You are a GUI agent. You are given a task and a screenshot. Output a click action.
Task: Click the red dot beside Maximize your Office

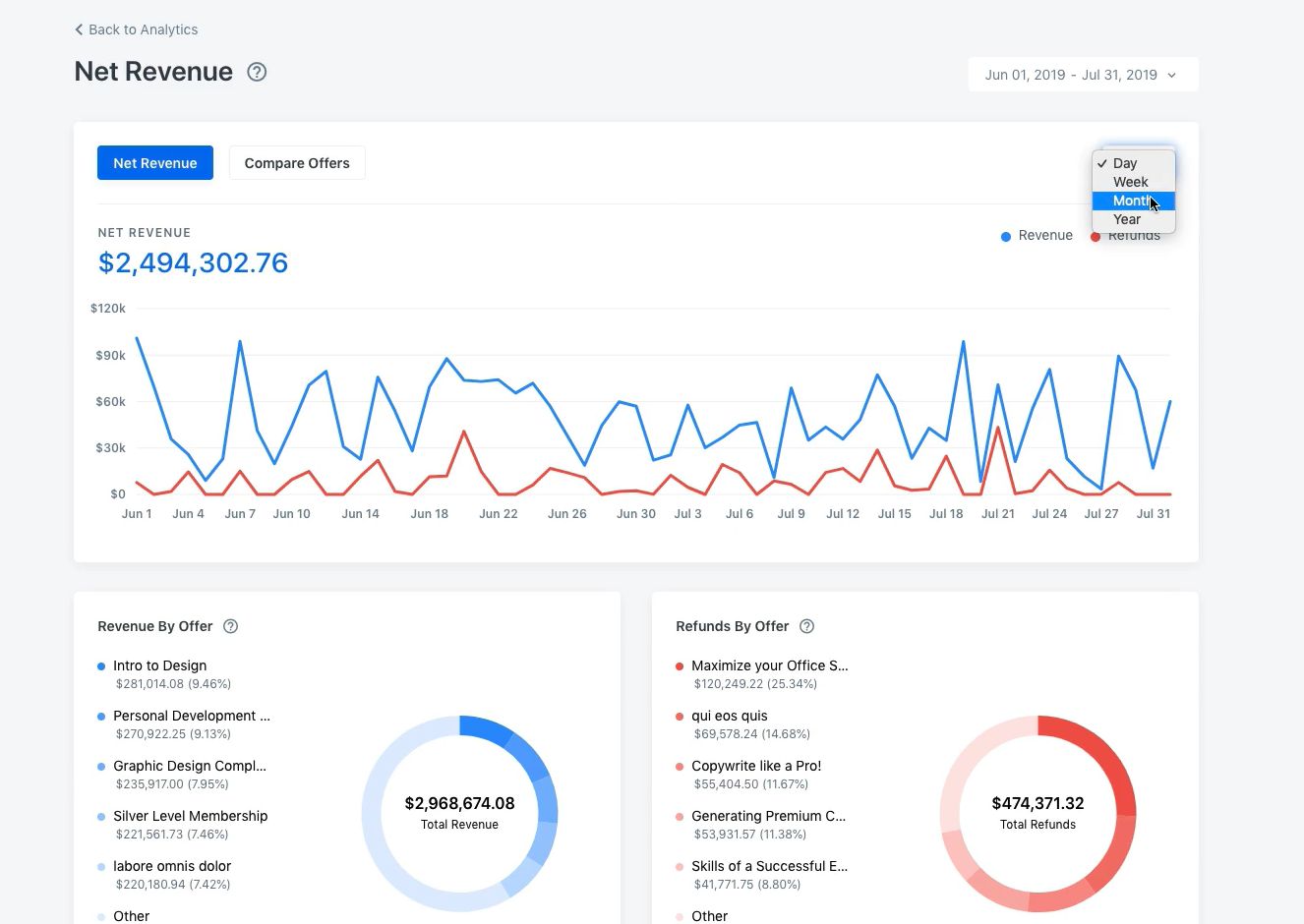[x=680, y=666]
